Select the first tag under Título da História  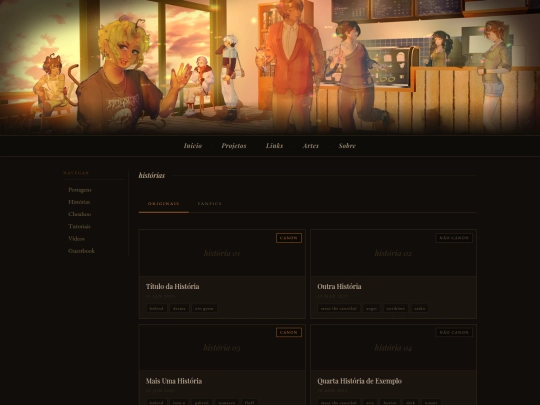coord(157,308)
